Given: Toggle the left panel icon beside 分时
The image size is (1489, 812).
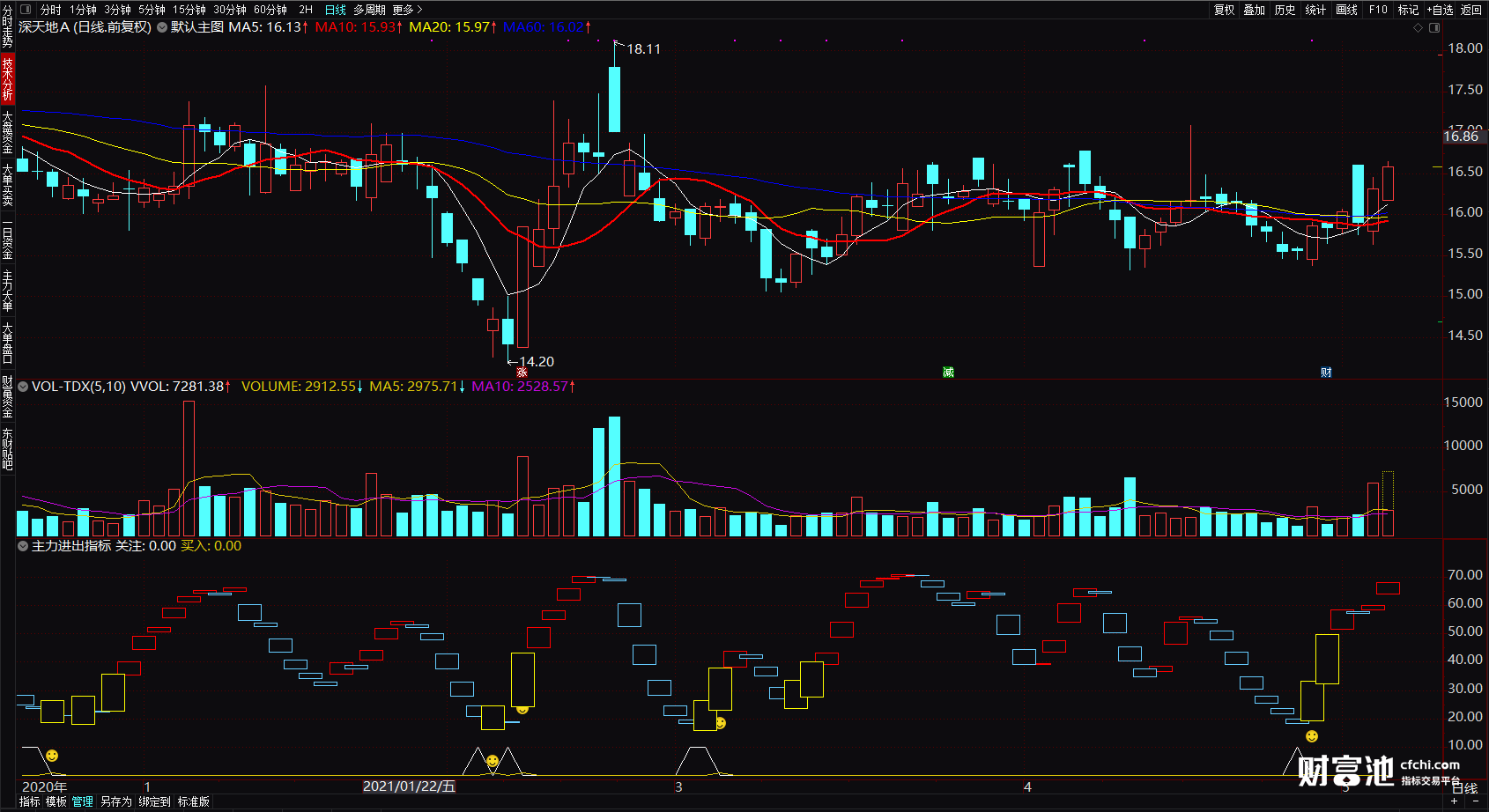Looking at the screenshot, I should point(26,10).
